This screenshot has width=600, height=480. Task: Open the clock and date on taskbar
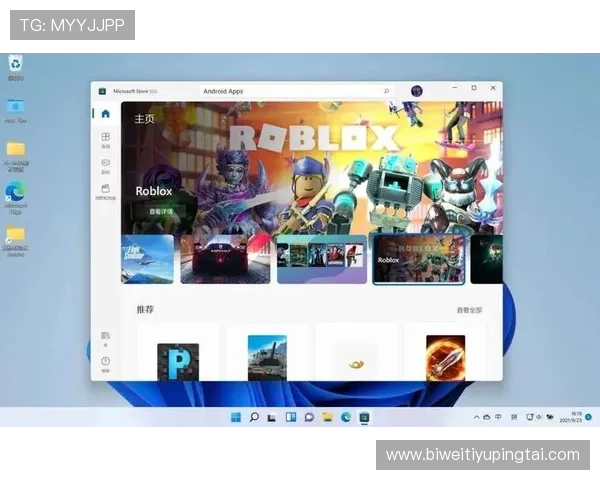[571, 417]
